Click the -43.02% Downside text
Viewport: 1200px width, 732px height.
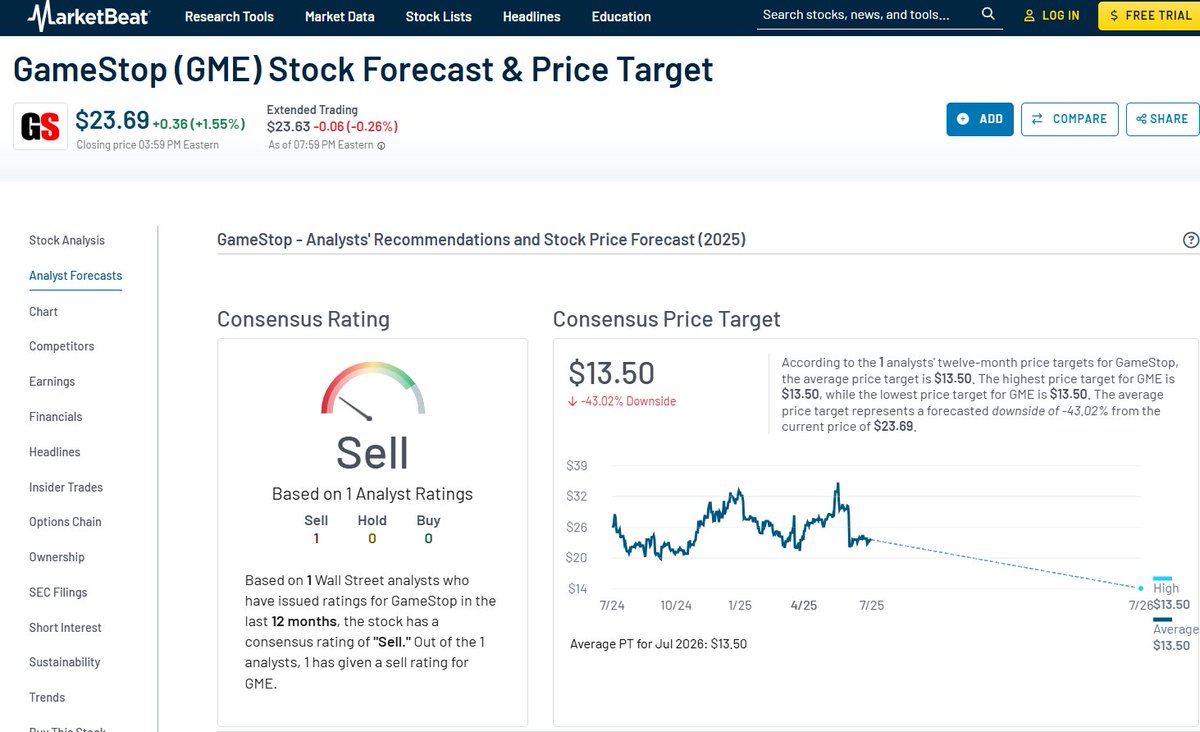(622, 401)
